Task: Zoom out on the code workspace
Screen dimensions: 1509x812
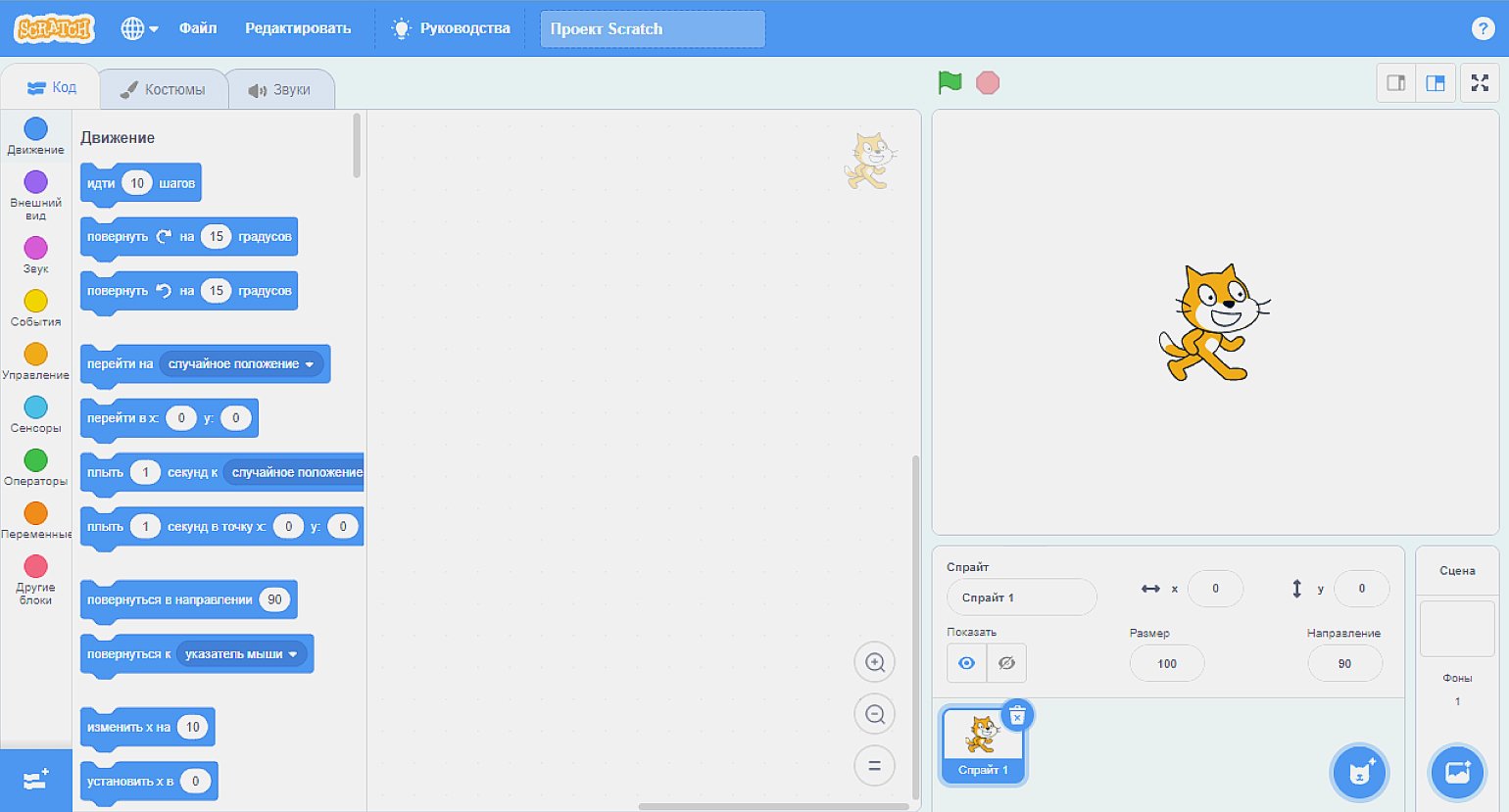Action: (874, 715)
